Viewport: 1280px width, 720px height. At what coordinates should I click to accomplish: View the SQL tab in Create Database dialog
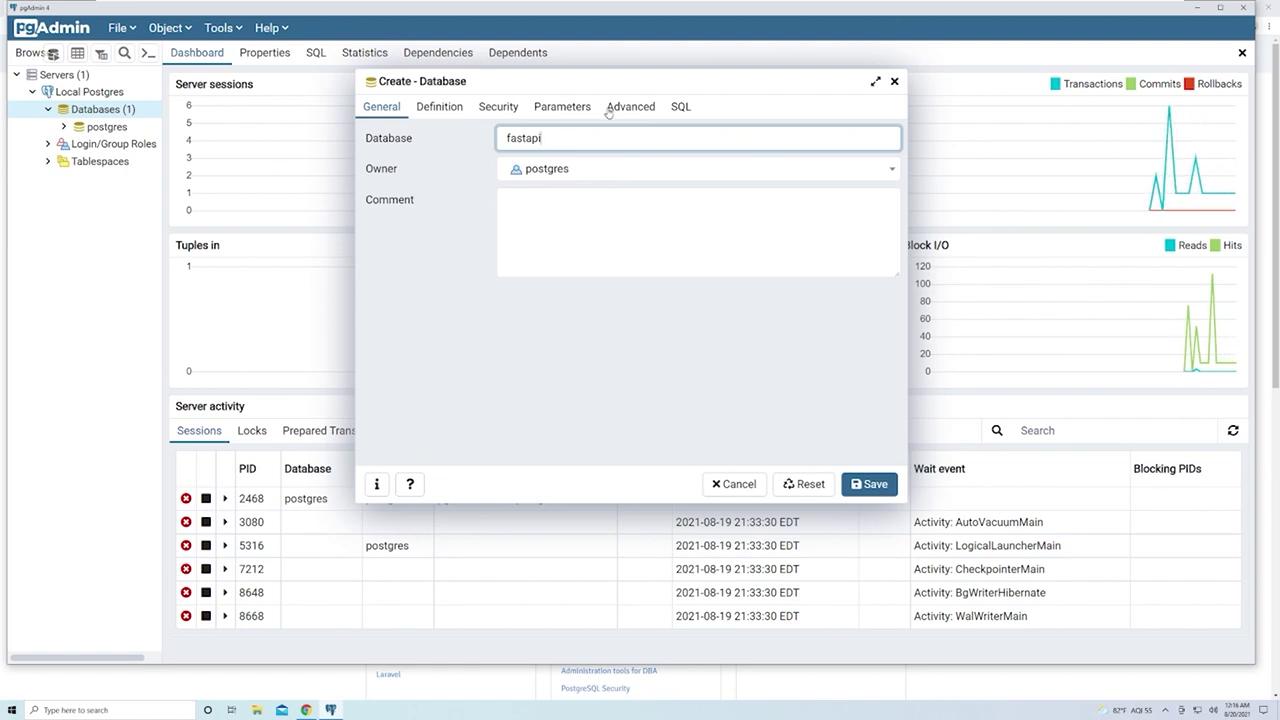click(681, 107)
